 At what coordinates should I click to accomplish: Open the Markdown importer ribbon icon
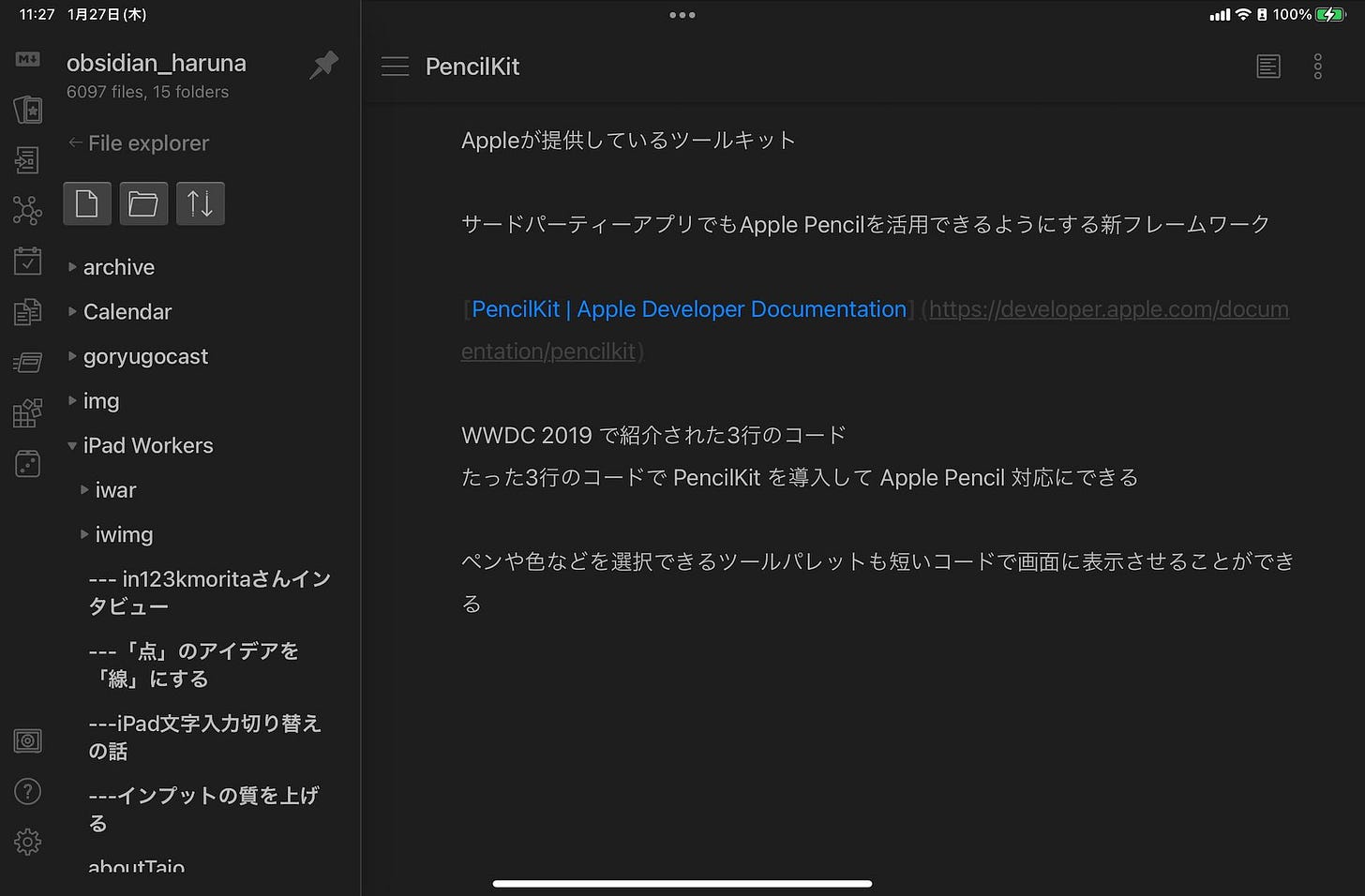28,59
